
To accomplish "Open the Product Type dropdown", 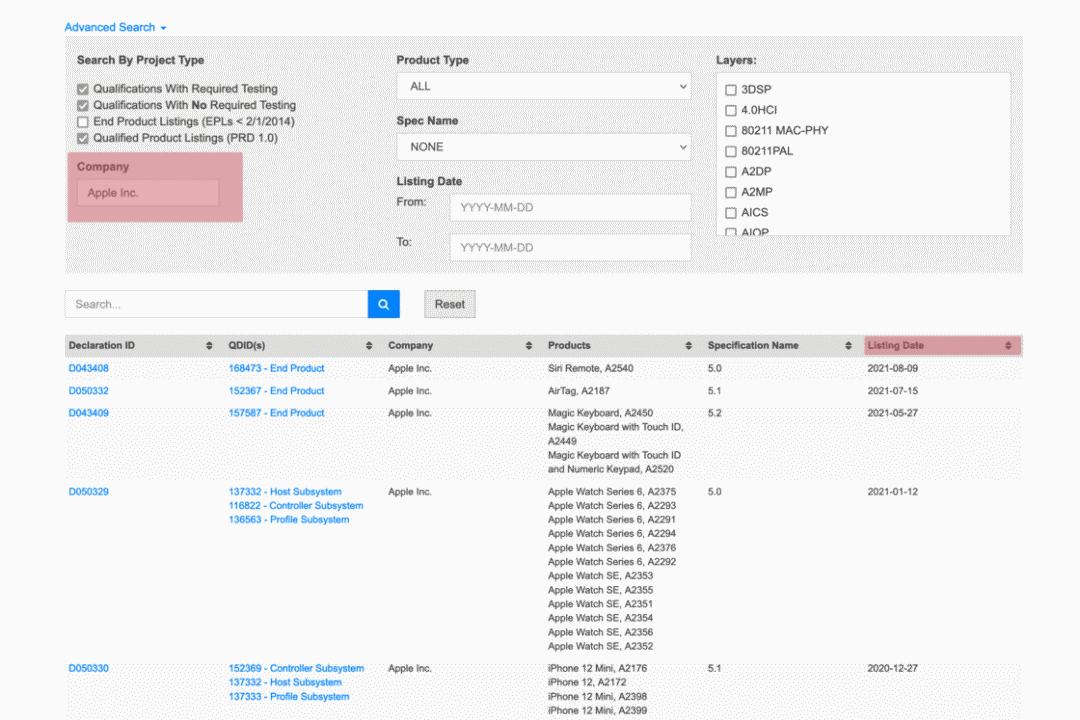I will [x=543, y=87].
